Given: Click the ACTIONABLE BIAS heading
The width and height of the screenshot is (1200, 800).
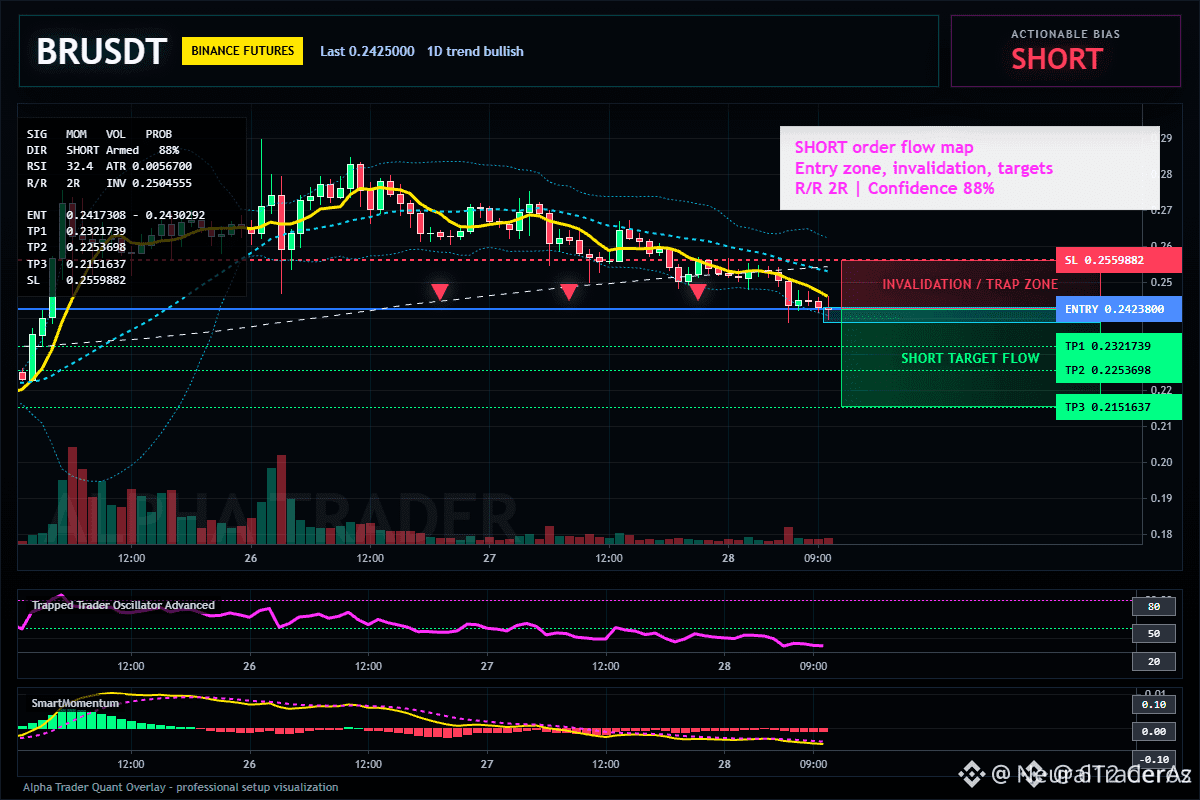Looking at the screenshot, I should (x=1065, y=34).
